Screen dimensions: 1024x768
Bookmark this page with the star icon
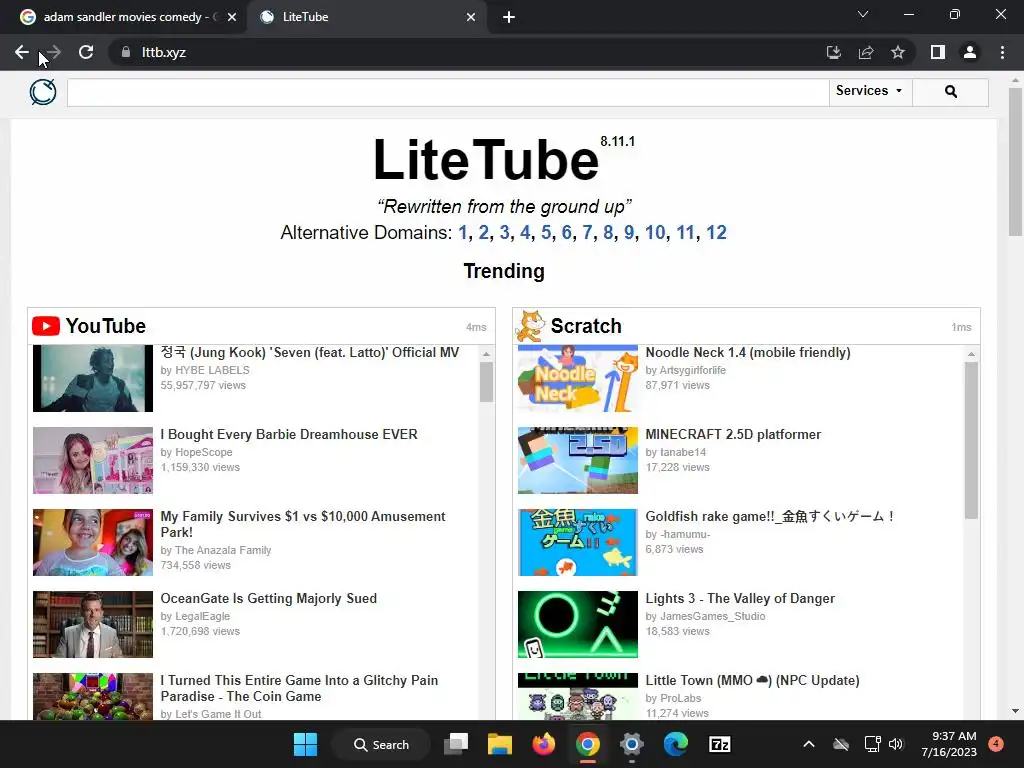click(898, 52)
